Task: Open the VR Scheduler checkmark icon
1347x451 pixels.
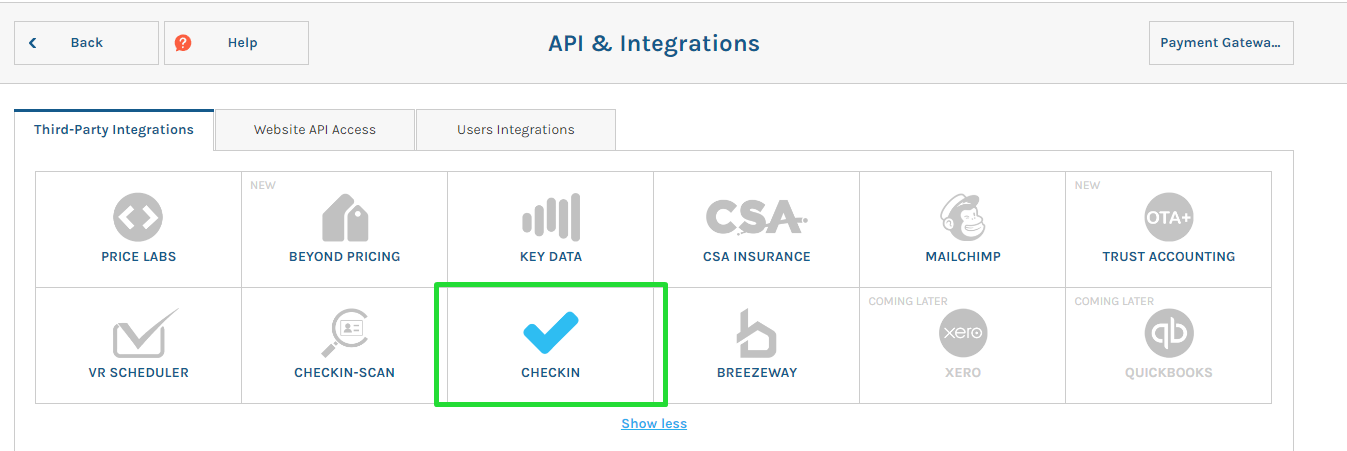Action: click(x=138, y=333)
